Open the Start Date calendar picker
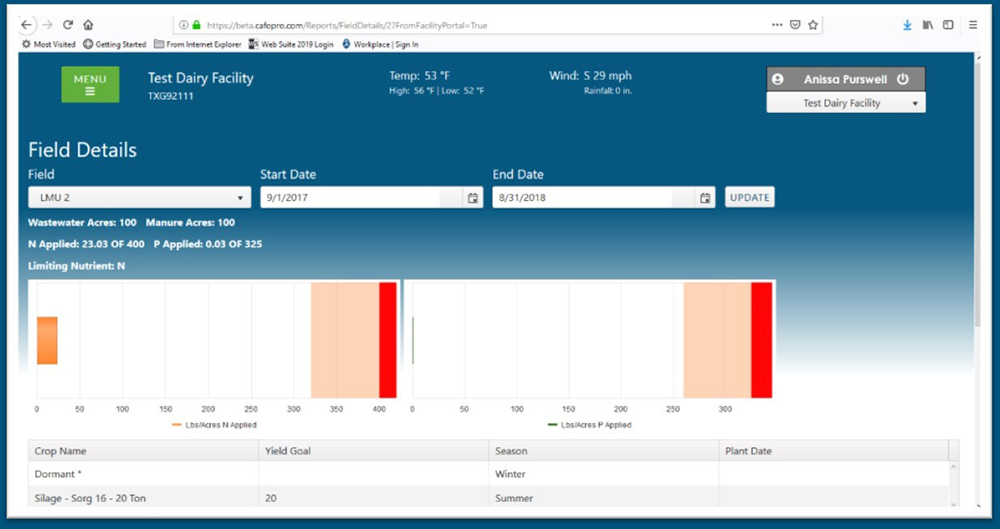 [473, 198]
